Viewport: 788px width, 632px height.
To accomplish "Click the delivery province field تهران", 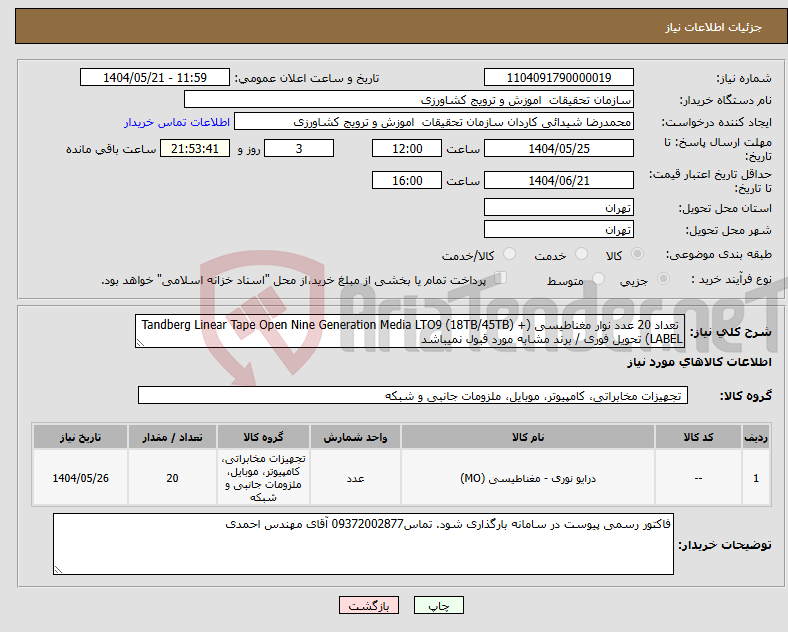I will tap(558, 207).
